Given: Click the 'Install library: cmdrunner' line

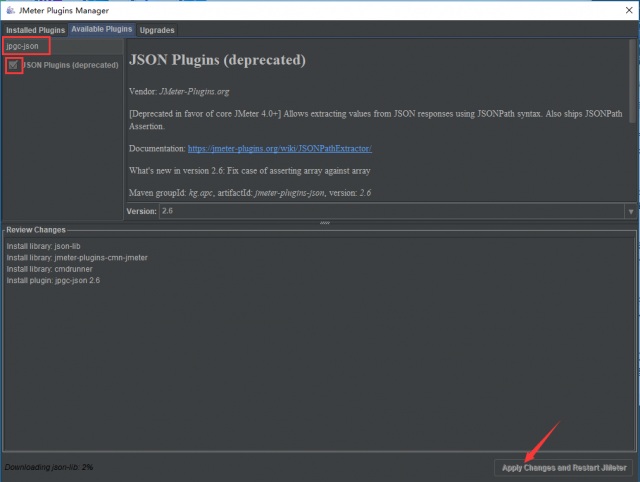Looking at the screenshot, I should click(50, 269).
